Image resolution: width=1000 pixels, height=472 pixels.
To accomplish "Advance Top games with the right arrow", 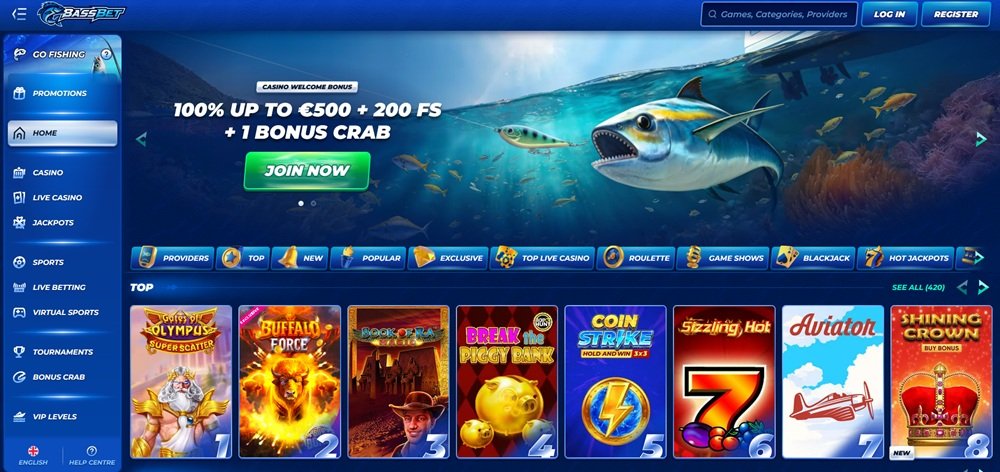I will tap(983, 287).
